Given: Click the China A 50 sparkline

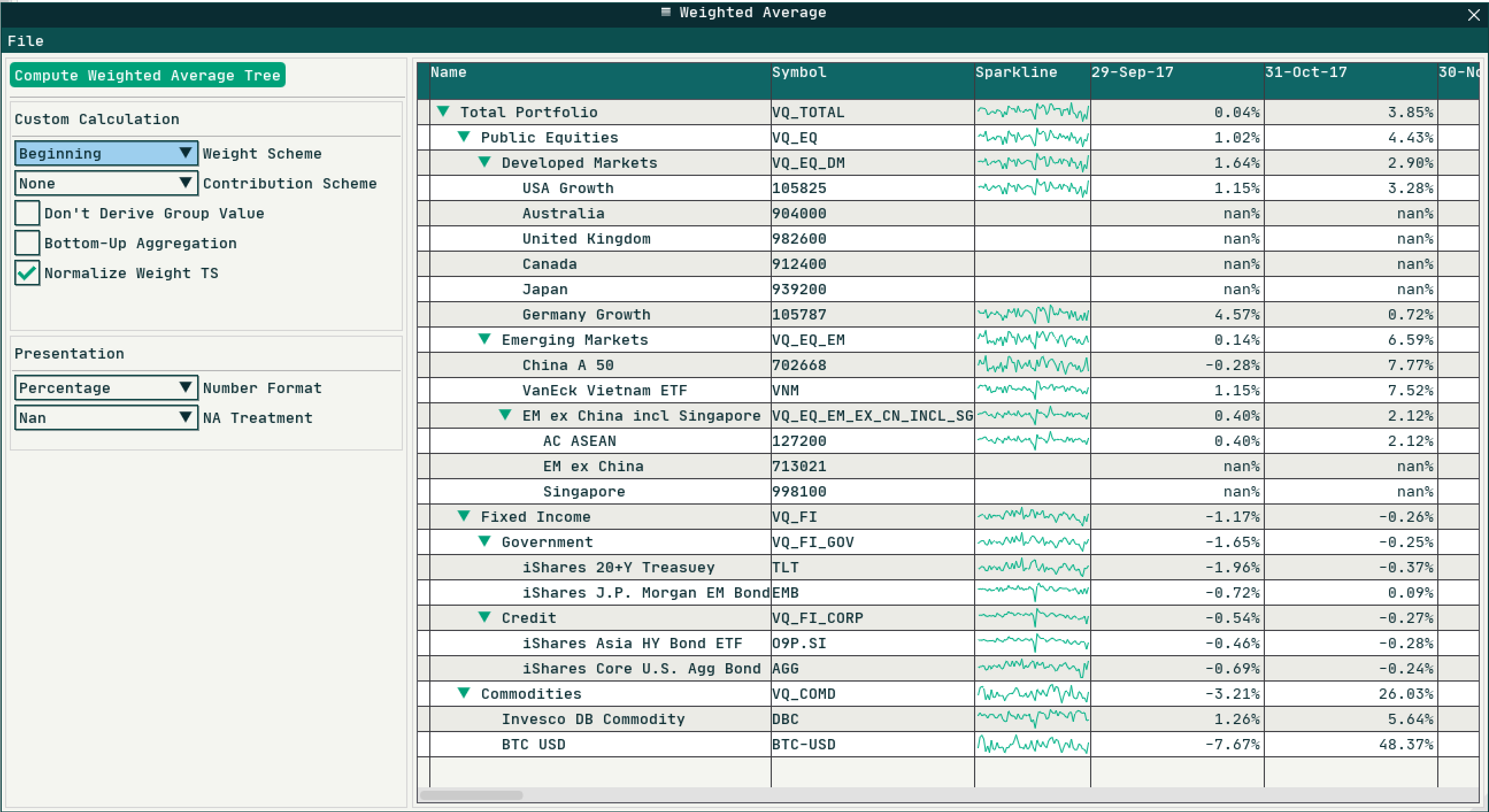Looking at the screenshot, I should tap(1032, 365).
